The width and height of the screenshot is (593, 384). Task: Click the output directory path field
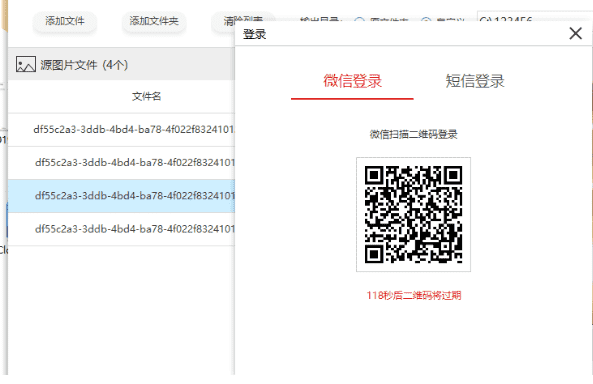(535, 18)
